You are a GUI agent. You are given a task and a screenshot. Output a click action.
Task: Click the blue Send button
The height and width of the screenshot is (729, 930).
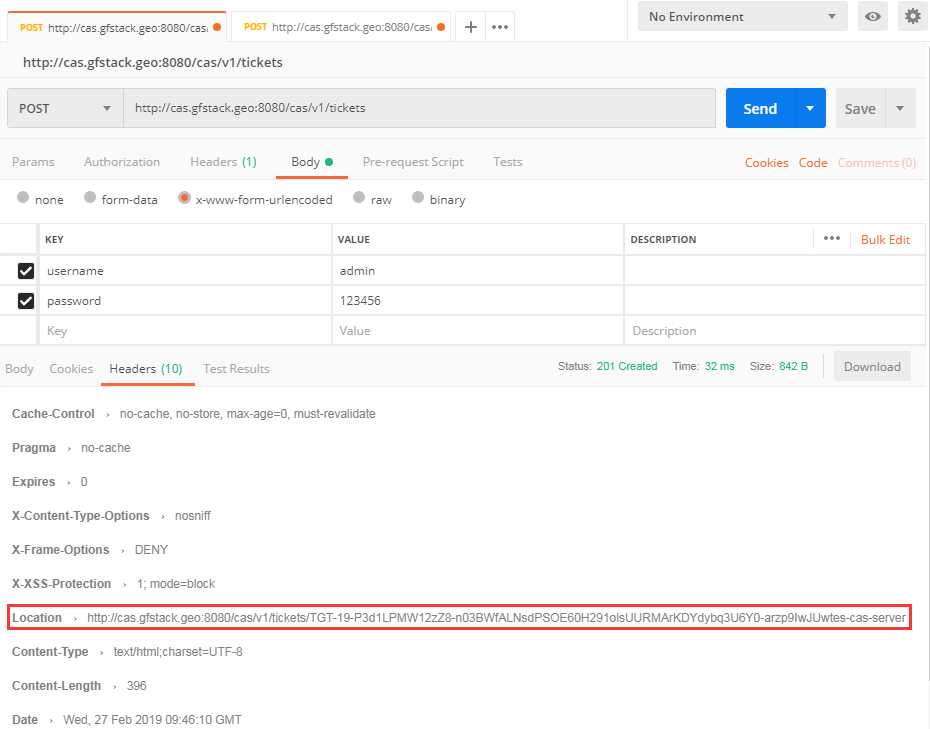point(760,109)
